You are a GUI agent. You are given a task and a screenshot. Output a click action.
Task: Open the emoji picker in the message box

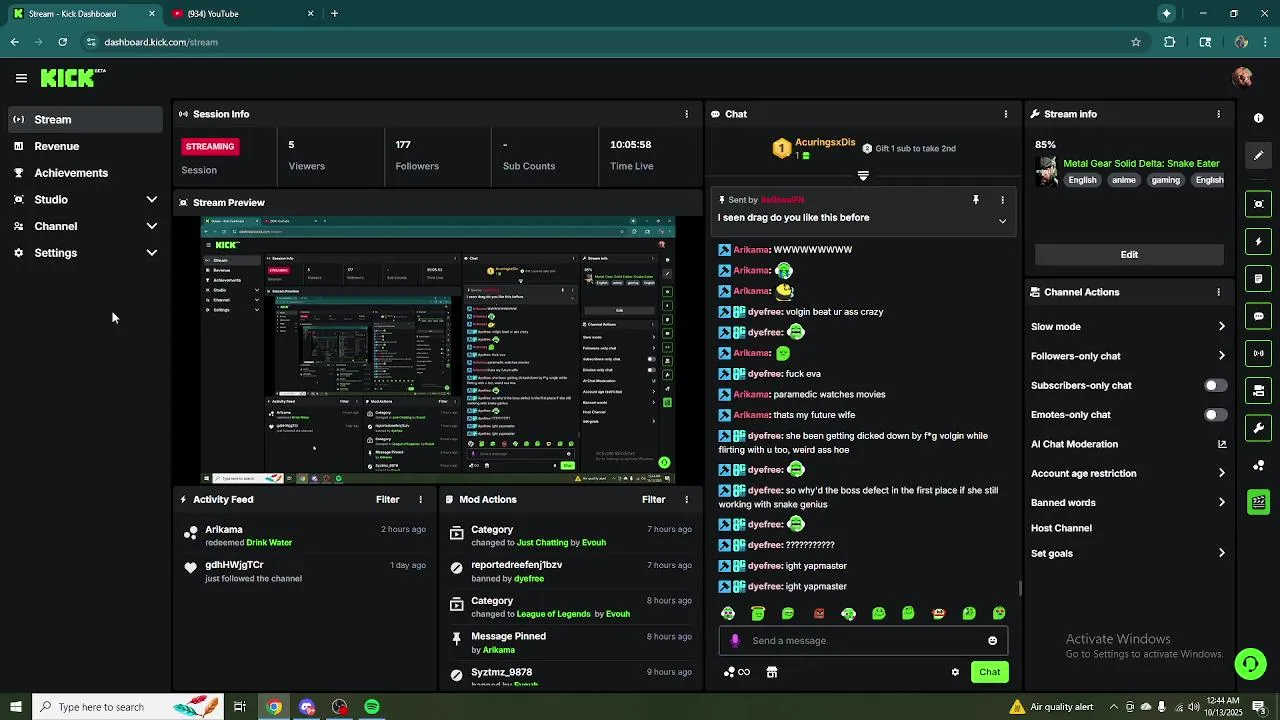992,641
